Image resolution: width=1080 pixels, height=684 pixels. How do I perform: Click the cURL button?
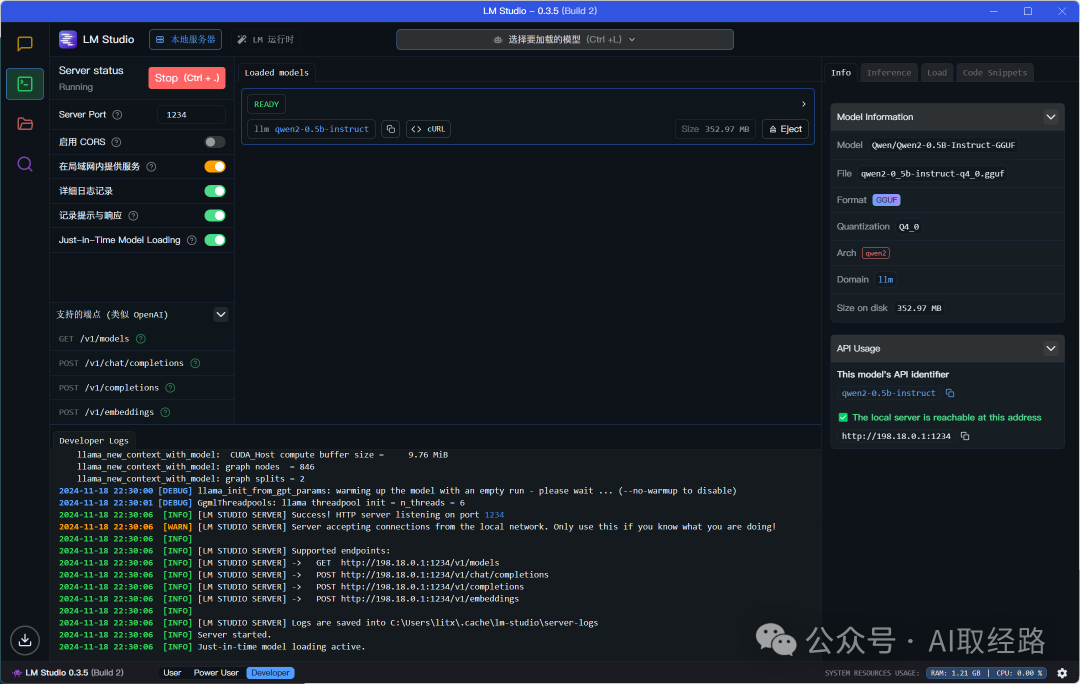[x=428, y=129]
